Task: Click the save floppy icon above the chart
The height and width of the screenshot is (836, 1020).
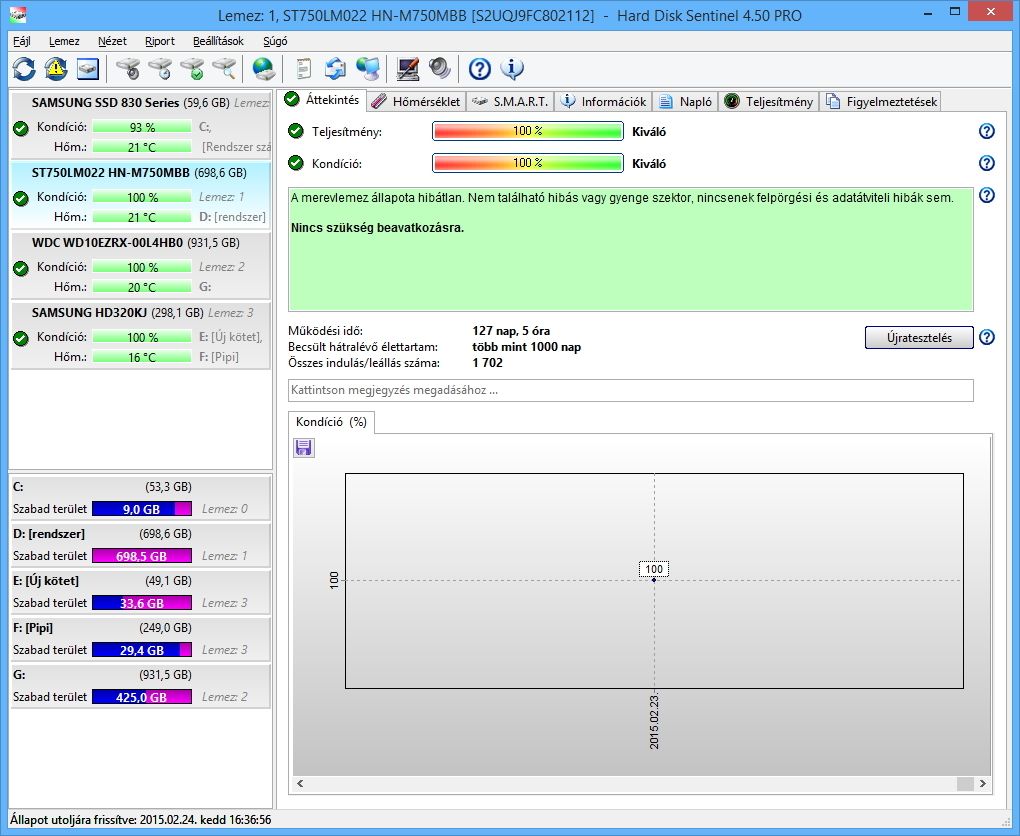Action: 304,448
